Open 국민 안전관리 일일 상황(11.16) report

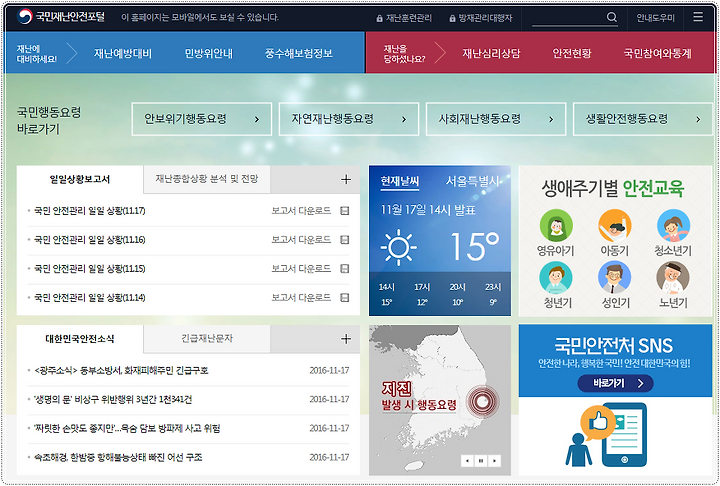tap(90, 240)
